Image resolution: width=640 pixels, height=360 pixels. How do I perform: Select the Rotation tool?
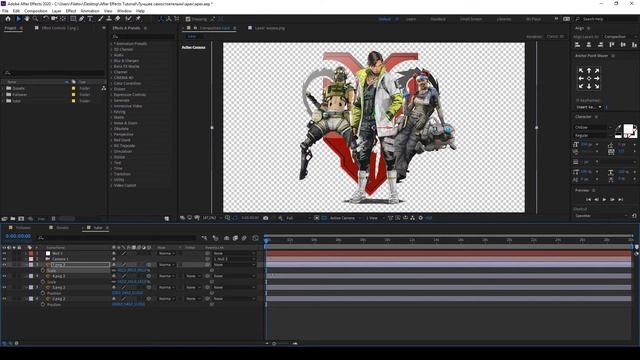tap(46, 19)
